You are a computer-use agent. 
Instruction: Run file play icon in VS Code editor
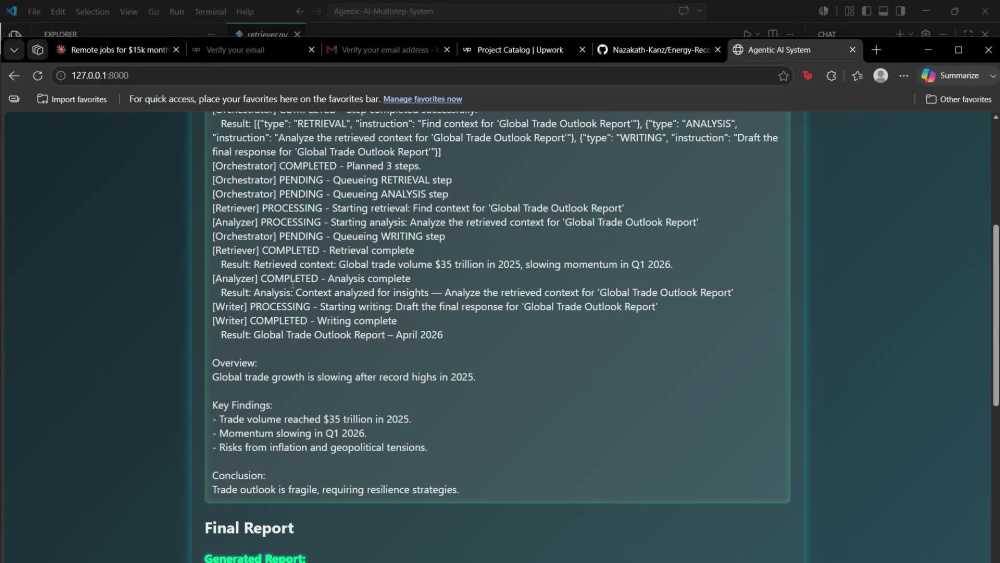[747, 34]
